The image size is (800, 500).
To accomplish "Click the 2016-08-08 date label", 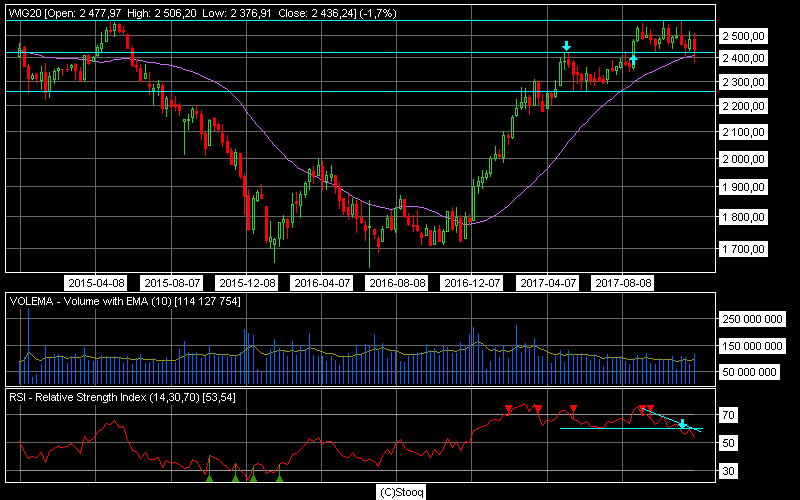I will click(397, 283).
